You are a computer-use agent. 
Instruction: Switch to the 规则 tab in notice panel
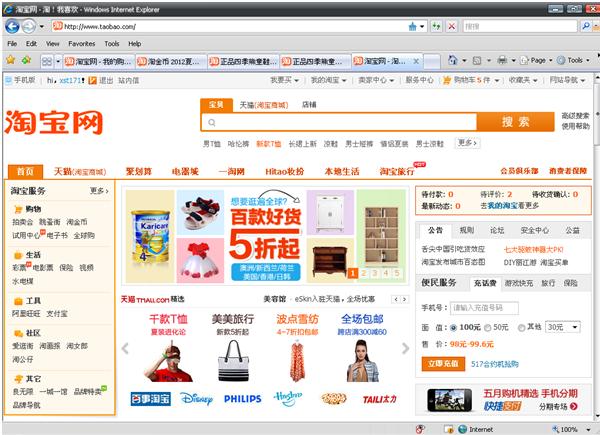466,230
